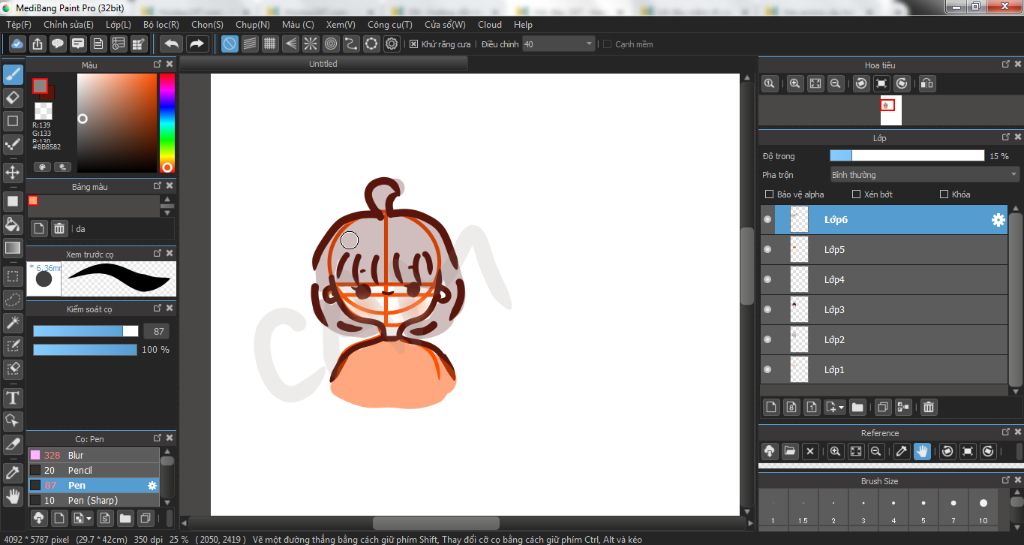This screenshot has height=545, width=1024.
Task: Hide the Lớp5 layer
Action: click(767, 249)
